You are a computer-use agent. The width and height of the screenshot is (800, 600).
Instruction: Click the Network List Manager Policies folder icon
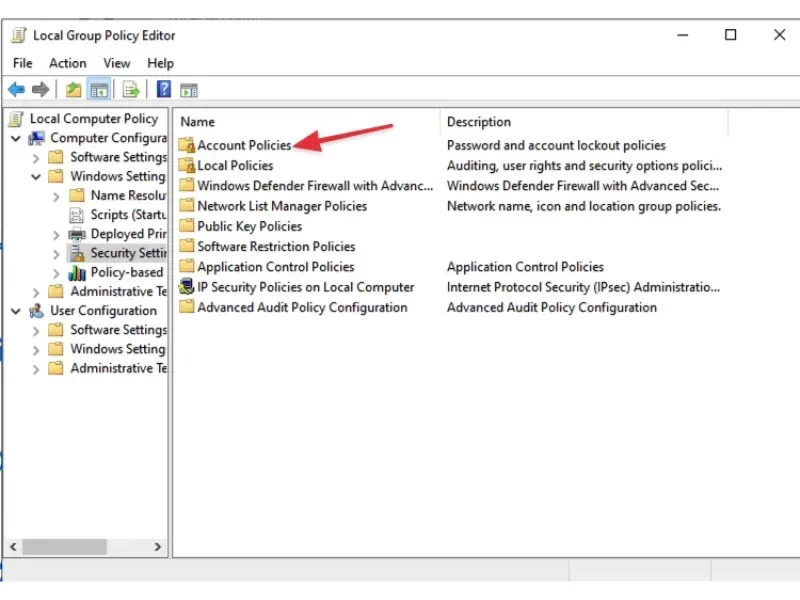[187, 205]
